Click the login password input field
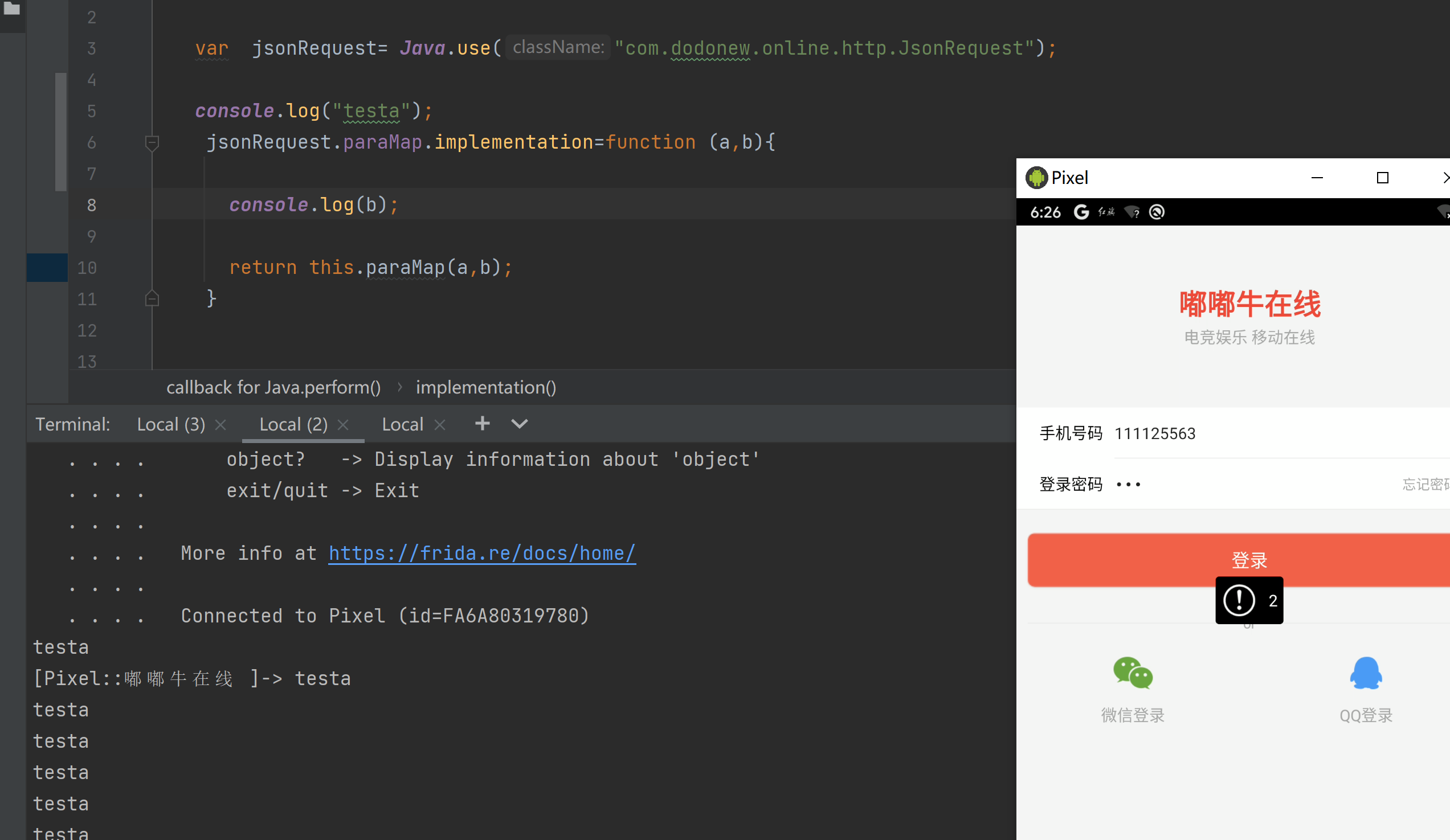Image resolution: width=1450 pixels, height=840 pixels. click(x=1255, y=485)
